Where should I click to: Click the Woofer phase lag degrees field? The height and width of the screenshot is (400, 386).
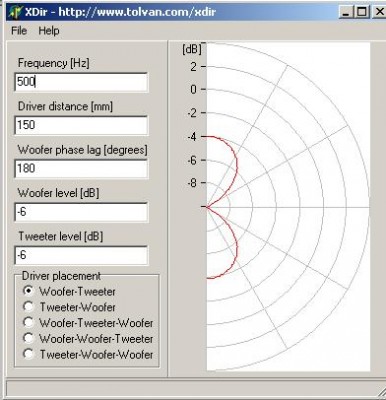[81, 169]
